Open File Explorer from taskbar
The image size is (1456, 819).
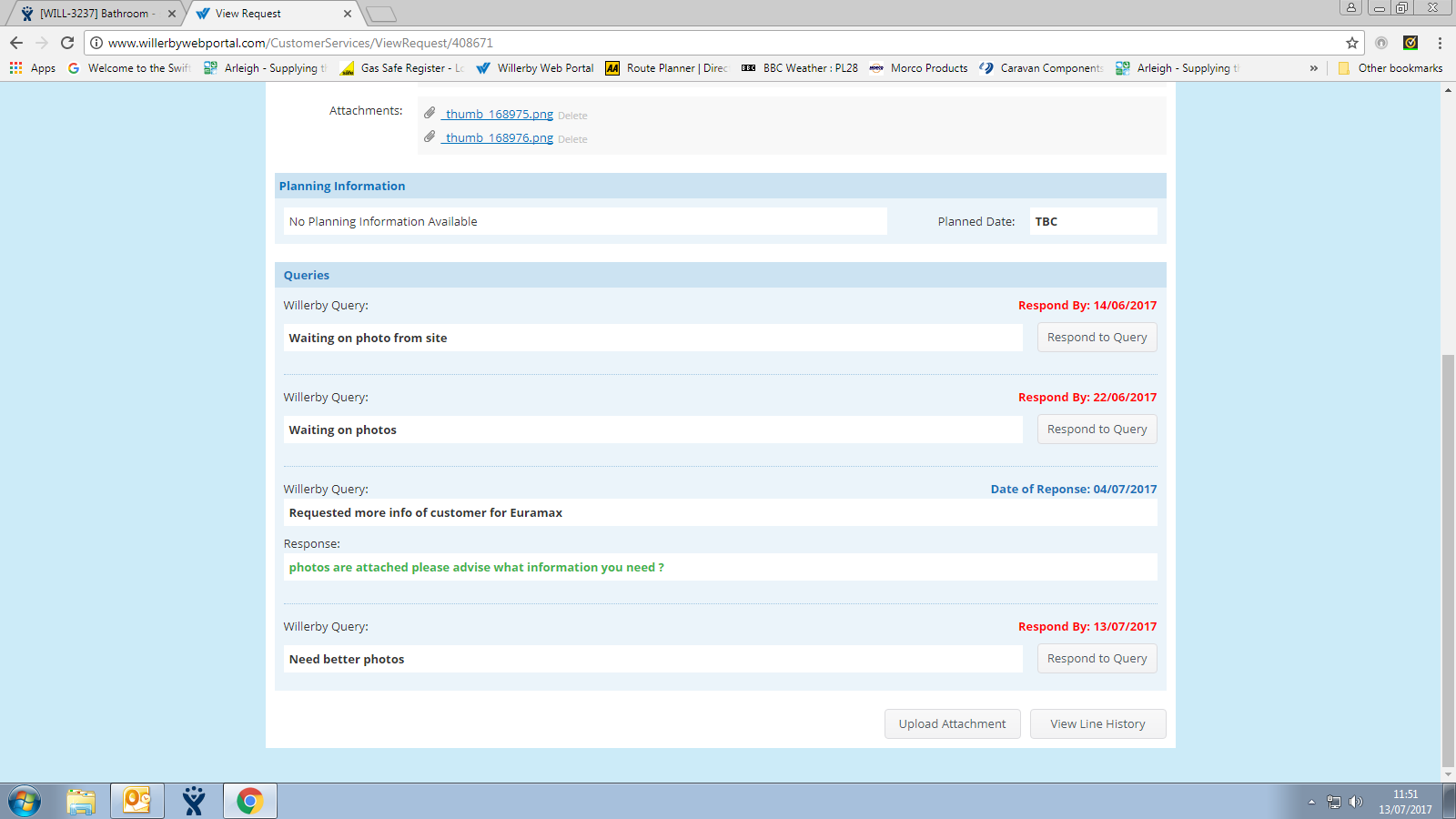(x=81, y=802)
